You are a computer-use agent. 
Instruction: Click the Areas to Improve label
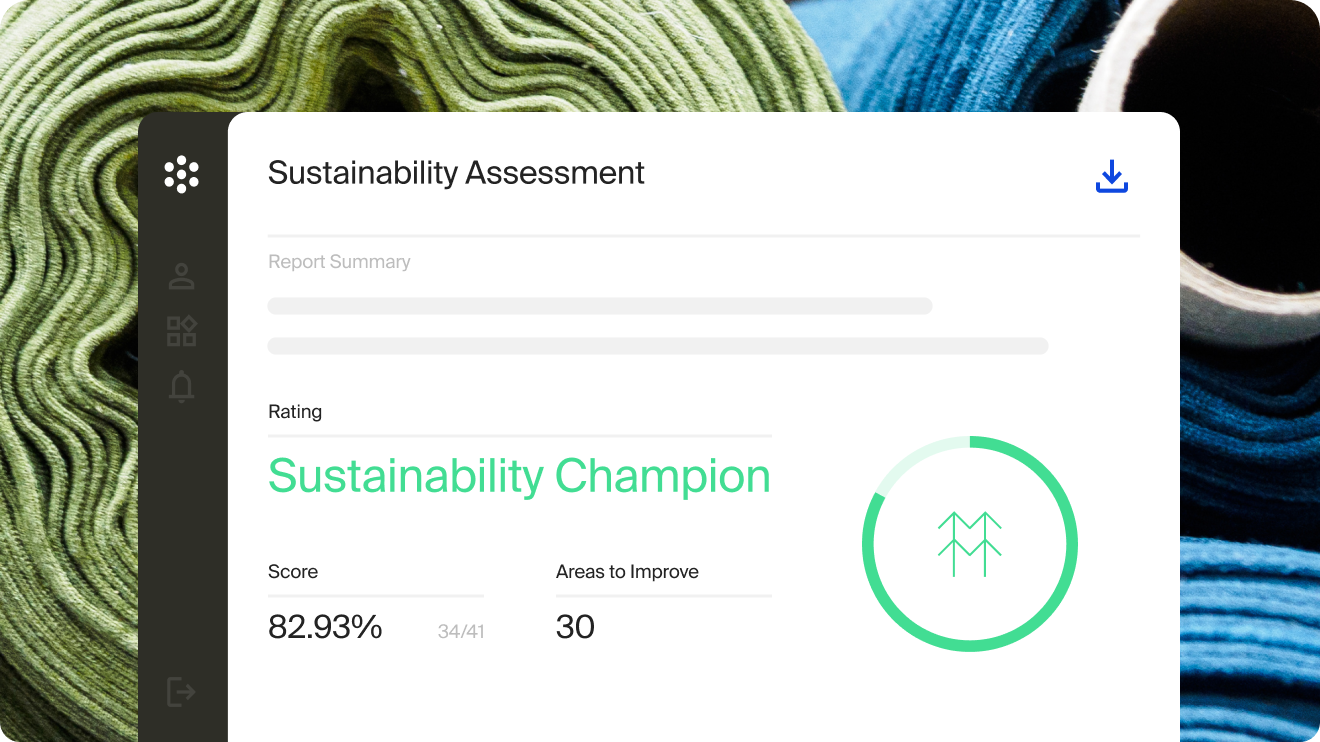tap(627, 572)
